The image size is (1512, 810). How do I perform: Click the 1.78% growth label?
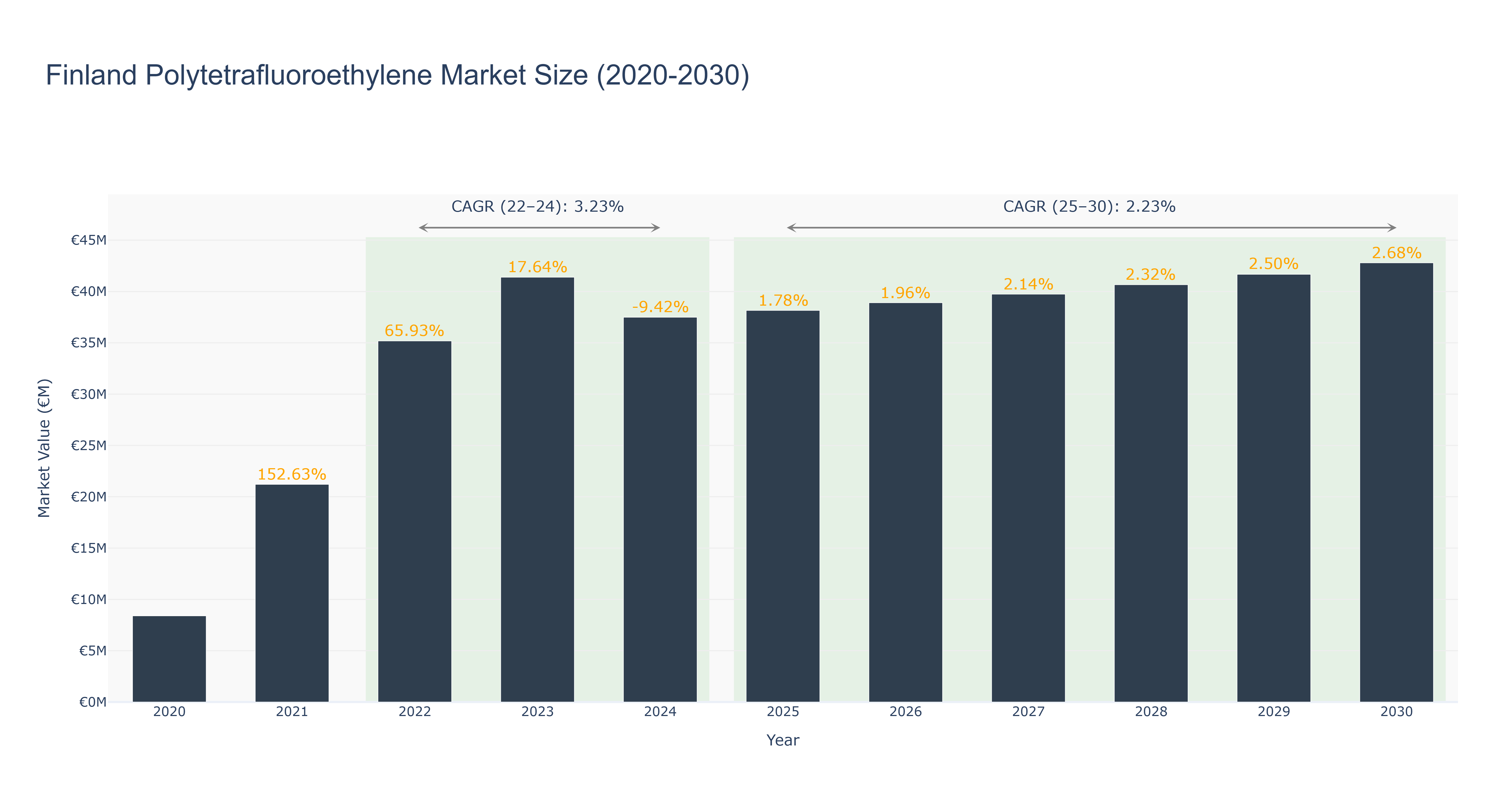coord(783,301)
